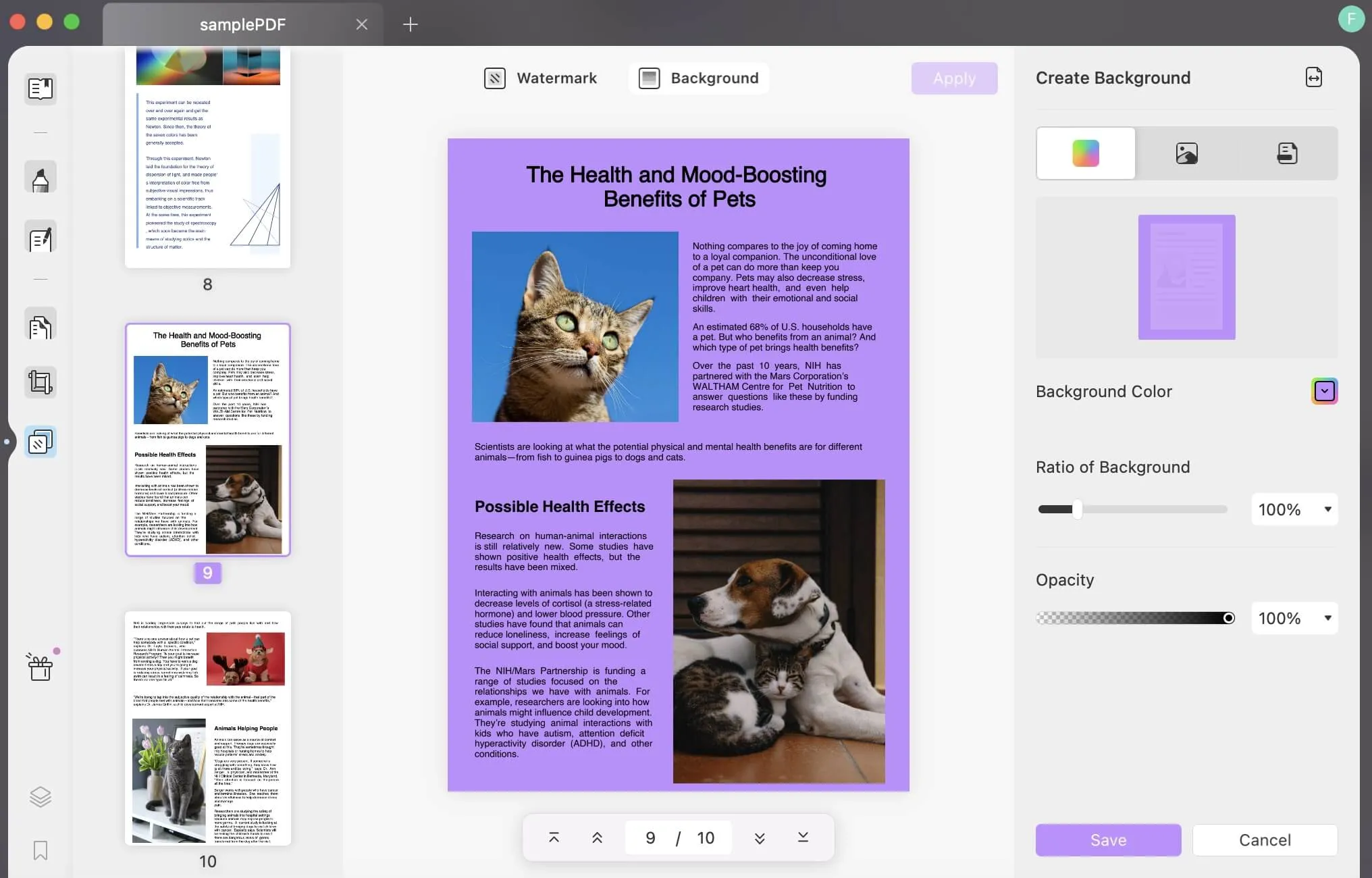Image resolution: width=1372 pixels, height=878 pixels.
Task: Select the Background tab
Action: tap(699, 78)
